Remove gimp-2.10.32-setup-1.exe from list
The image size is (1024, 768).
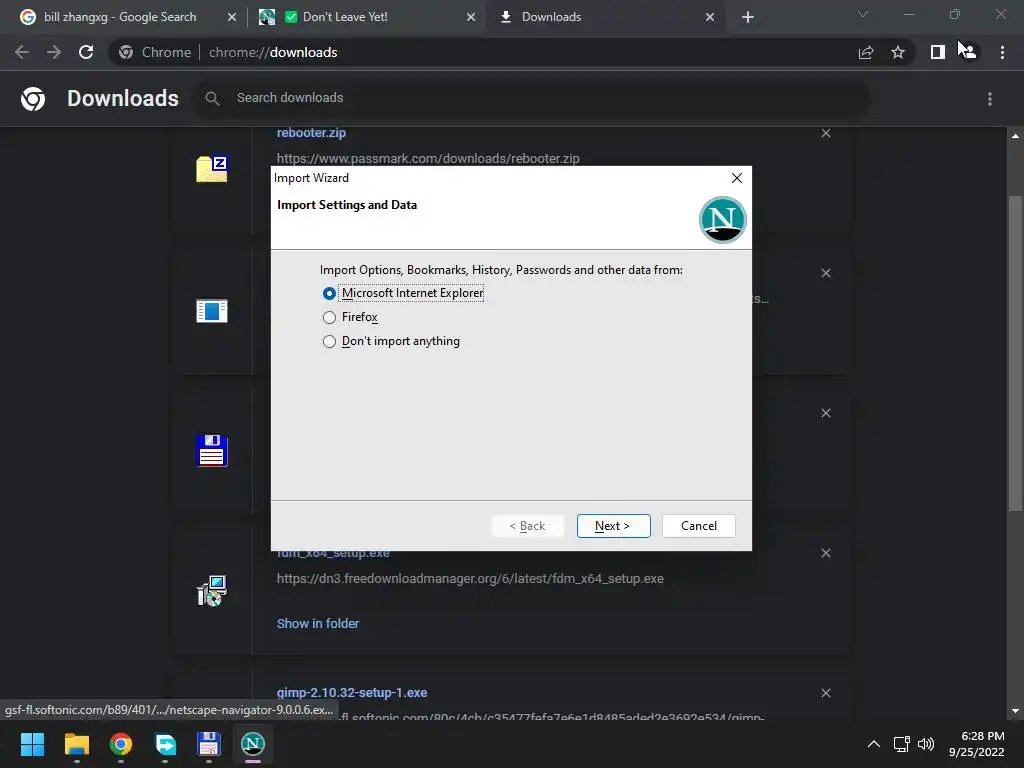coord(826,693)
